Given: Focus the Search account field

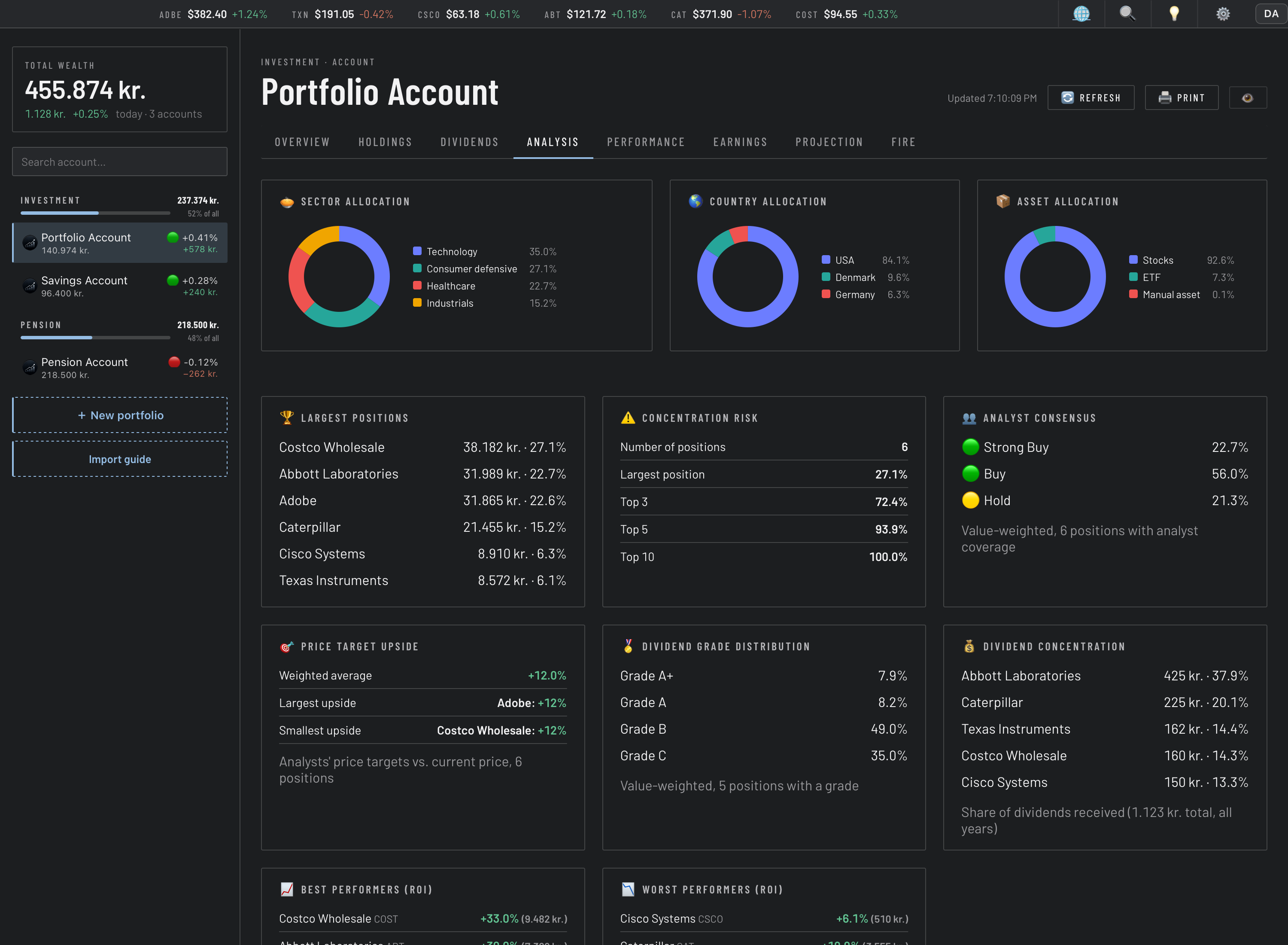Looking at the screenshot, I should coord(119,162).
